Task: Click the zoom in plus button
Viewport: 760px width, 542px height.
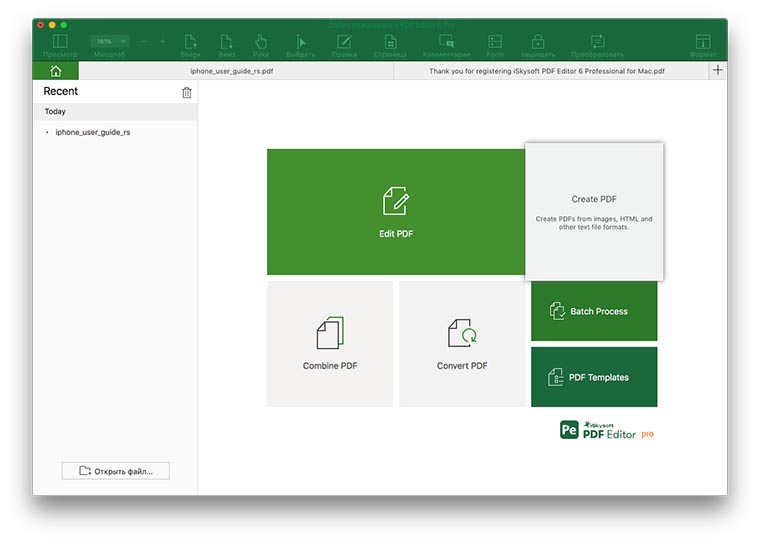Action: (x=163, y=42)
